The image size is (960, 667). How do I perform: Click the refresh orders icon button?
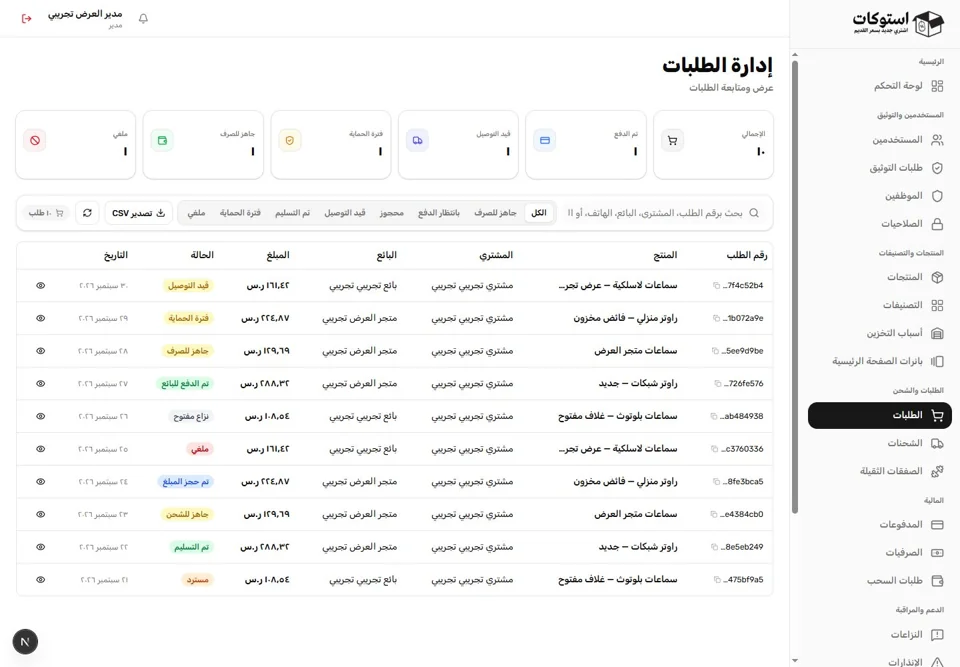[x=88, y=213]
